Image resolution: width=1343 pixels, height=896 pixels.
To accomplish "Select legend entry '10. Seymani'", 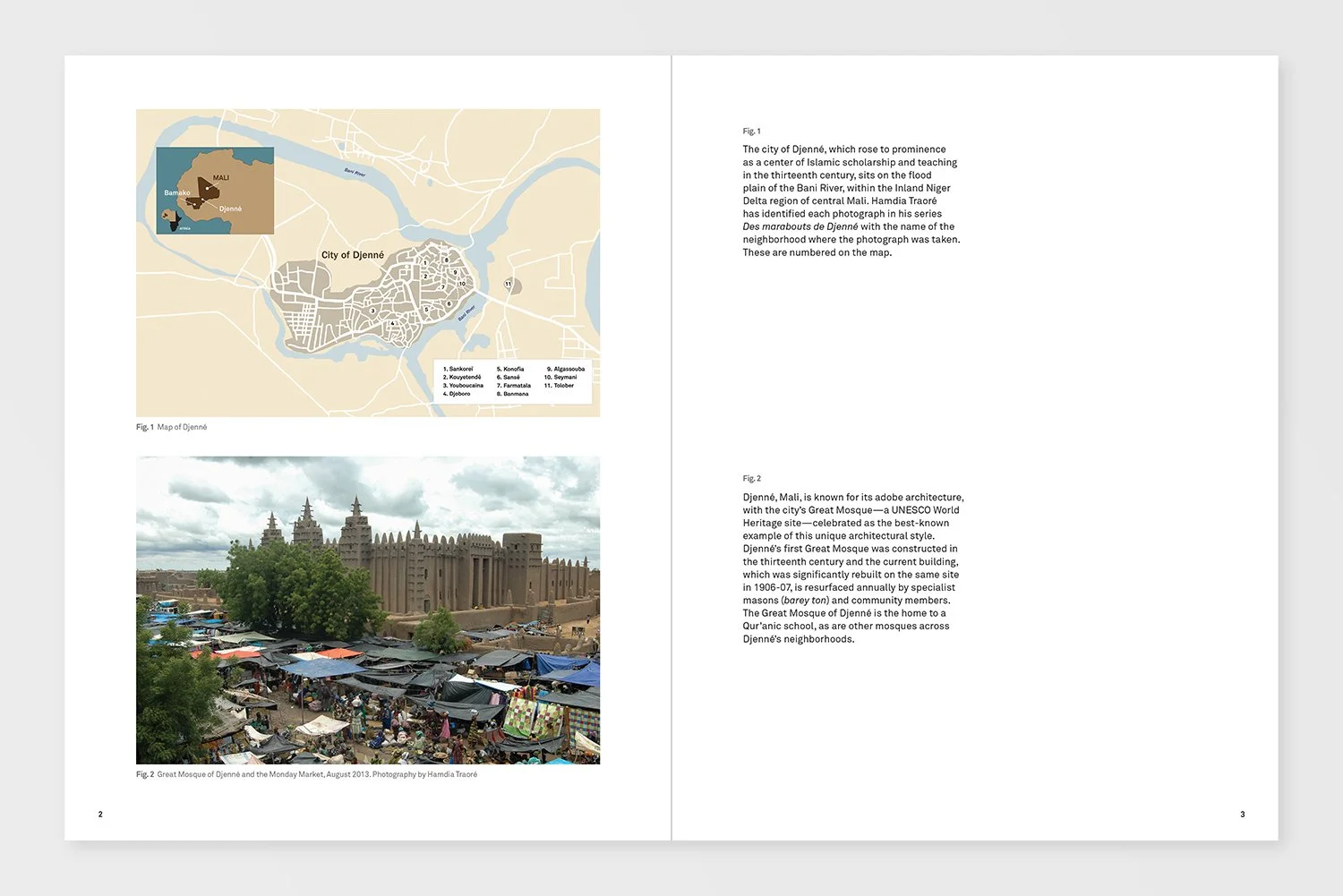I will (x=560, y=377).
